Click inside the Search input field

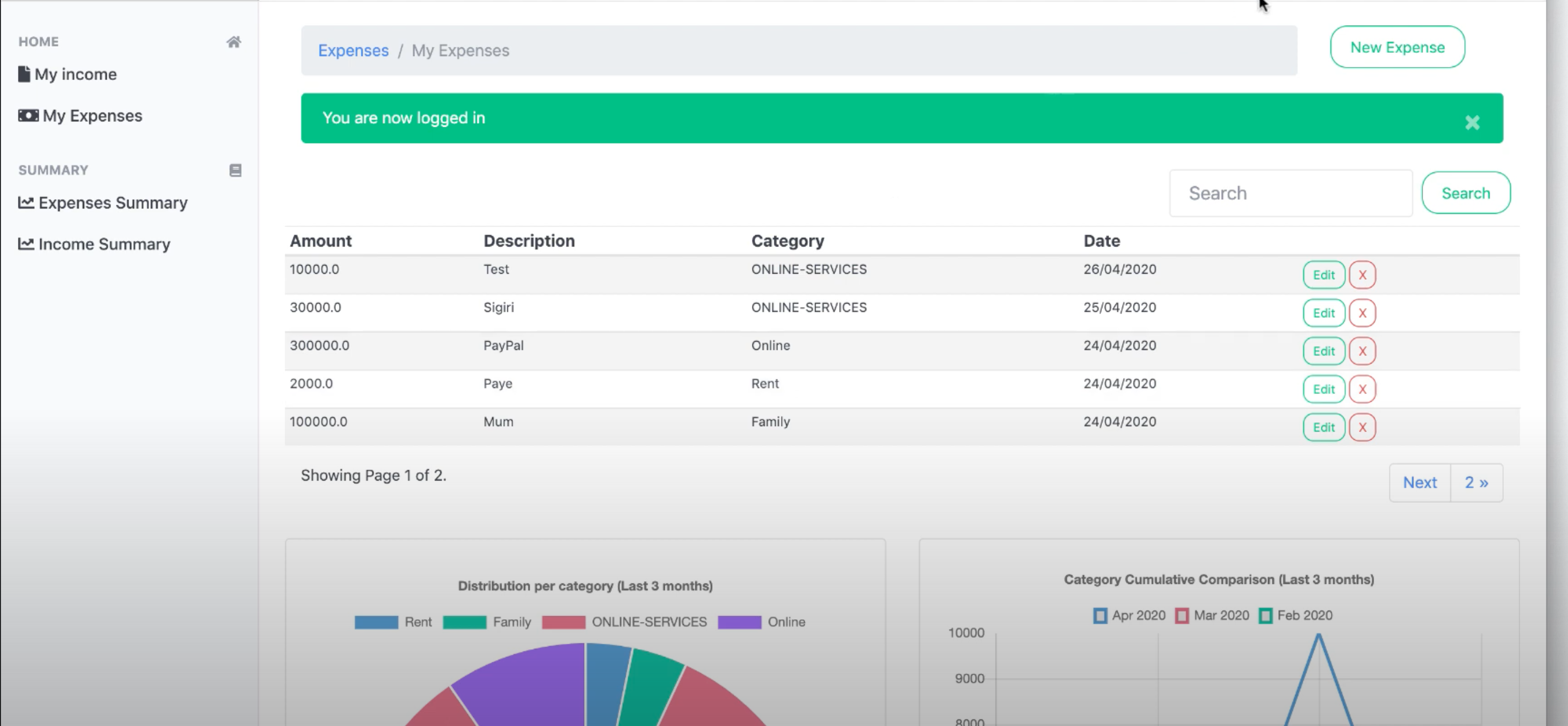(1290, 193)
